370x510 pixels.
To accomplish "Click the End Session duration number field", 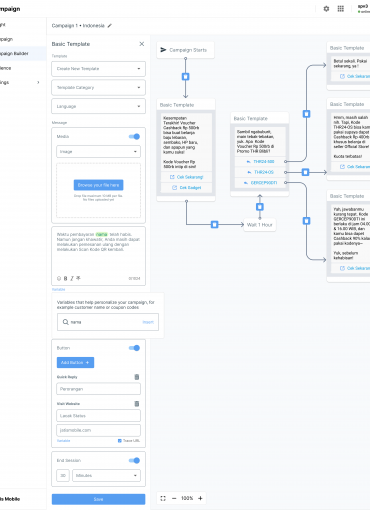I will click(63, 476).
